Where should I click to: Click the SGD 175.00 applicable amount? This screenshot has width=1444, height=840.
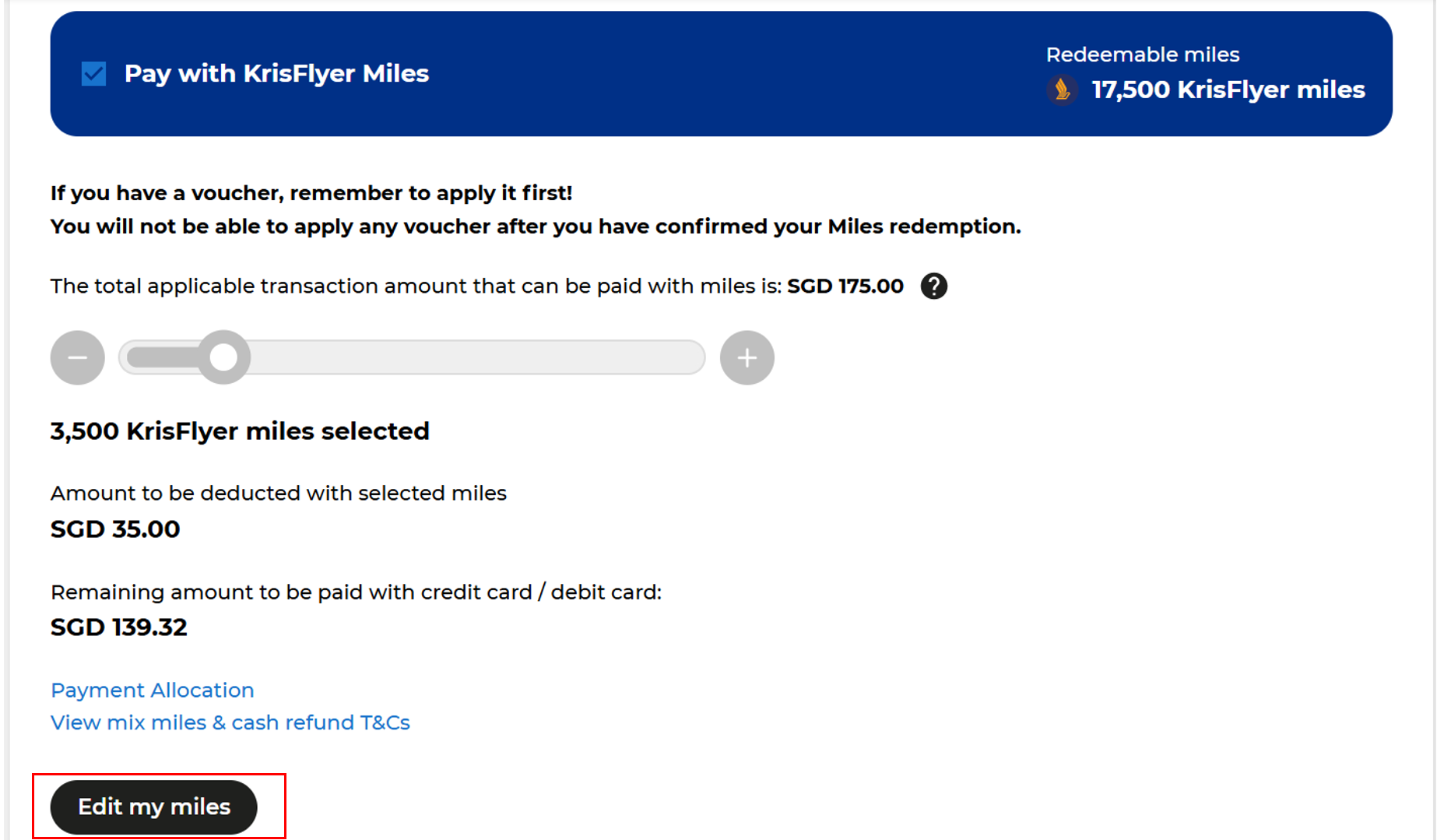coord(845,286)
